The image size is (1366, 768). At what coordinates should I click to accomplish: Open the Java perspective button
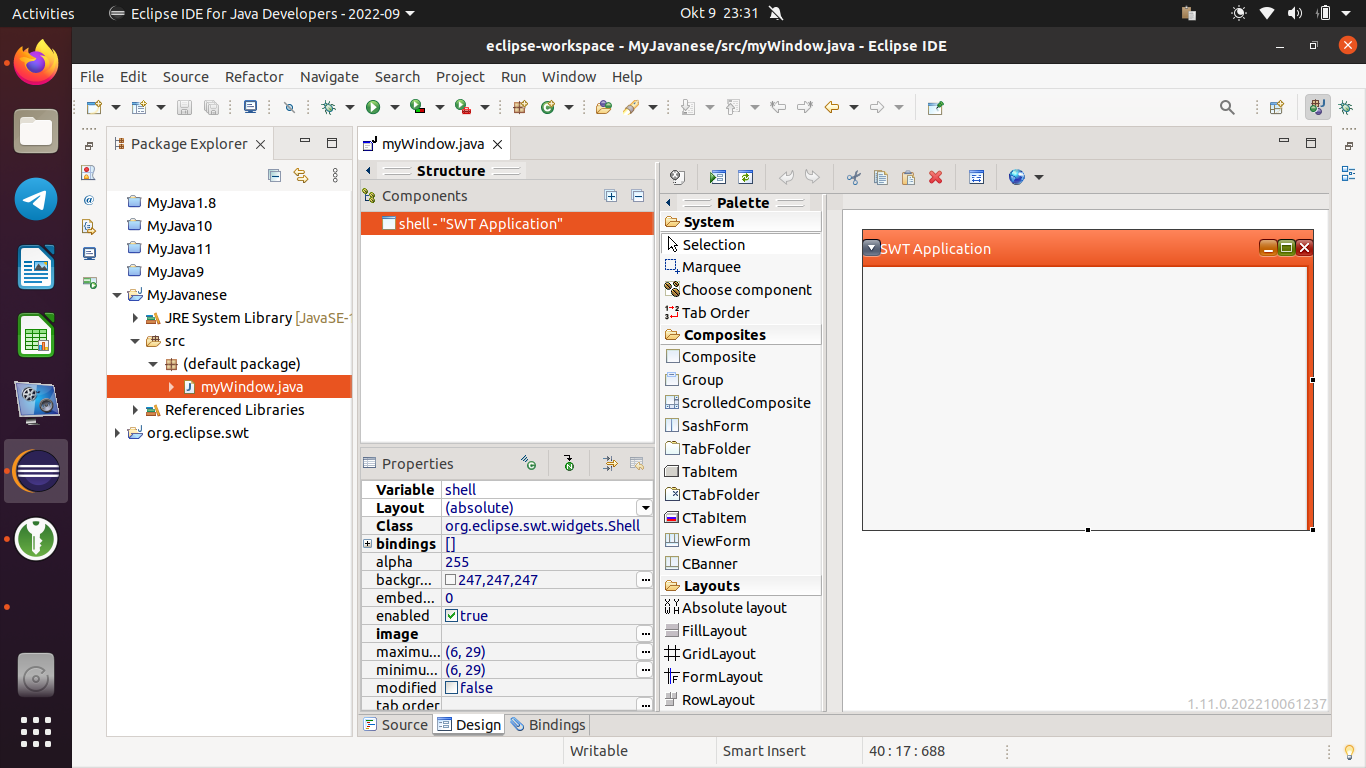pos(1318,107)
